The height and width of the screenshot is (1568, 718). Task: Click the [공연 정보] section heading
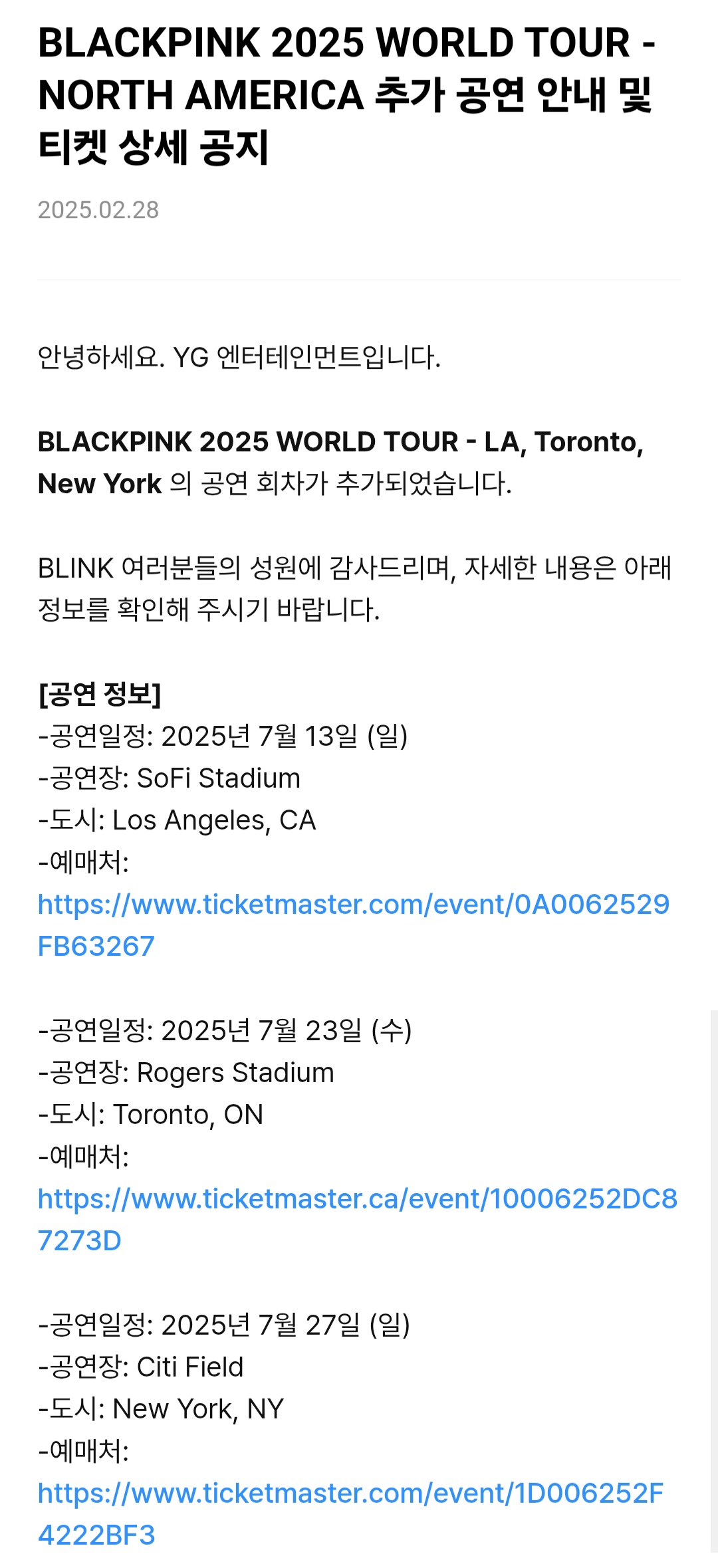(100, 694)
